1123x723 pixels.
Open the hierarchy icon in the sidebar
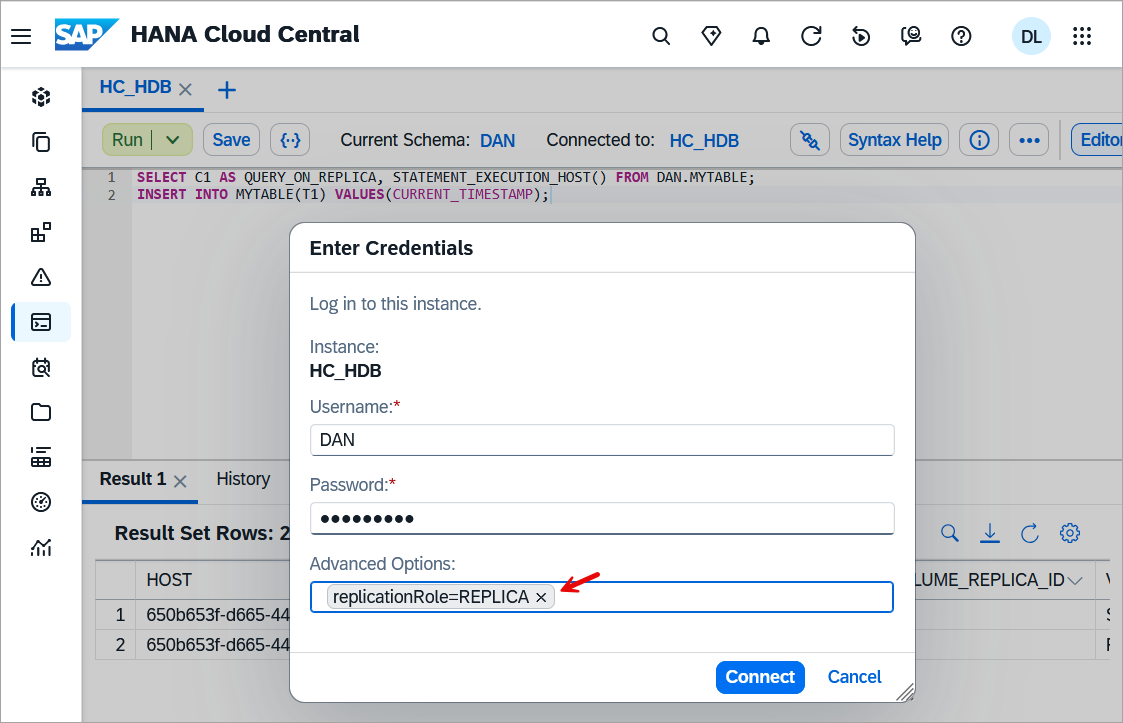(41, 188)
